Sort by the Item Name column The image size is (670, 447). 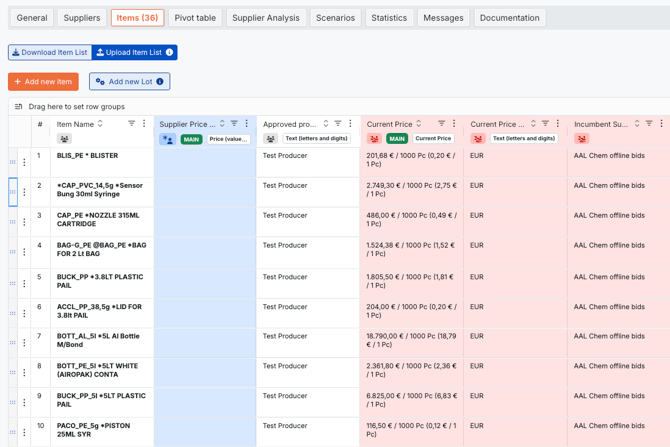coord(100,124)
